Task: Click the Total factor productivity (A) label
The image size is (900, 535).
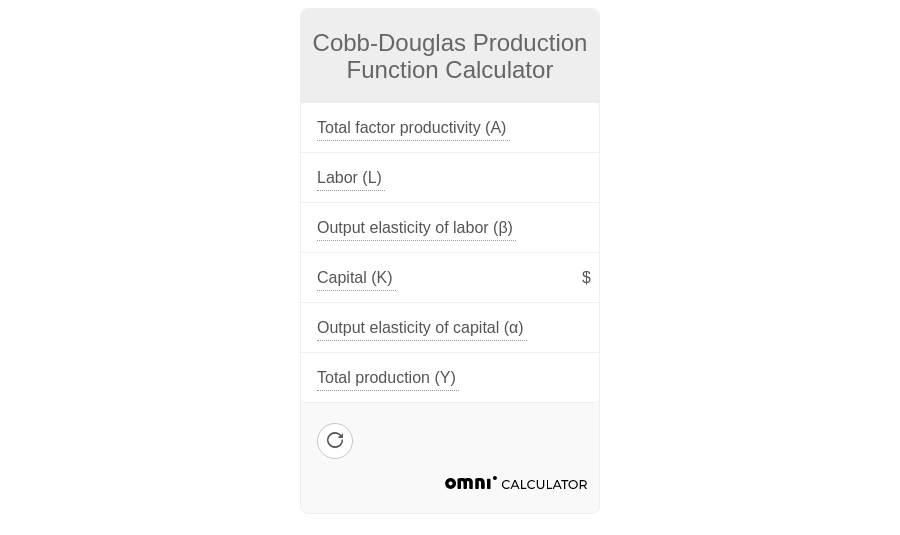Action: point(411,128)
